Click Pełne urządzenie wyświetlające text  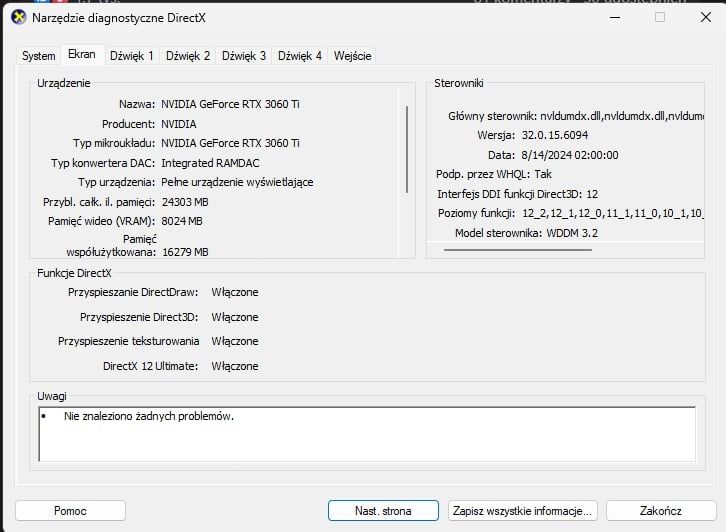coord(237,182)
